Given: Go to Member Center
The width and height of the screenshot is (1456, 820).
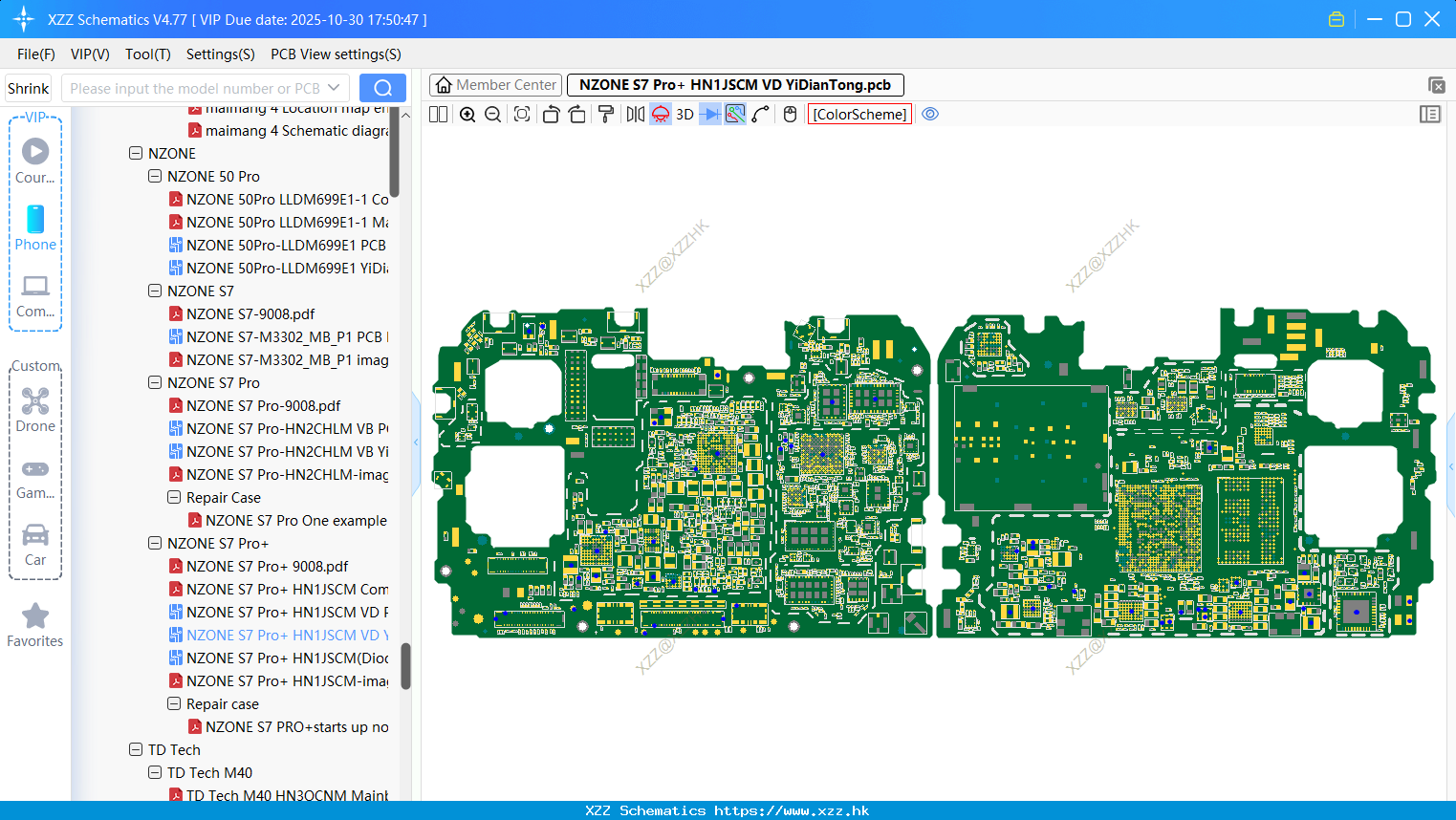Looking at the screenshot, I should tap(495, 85).
